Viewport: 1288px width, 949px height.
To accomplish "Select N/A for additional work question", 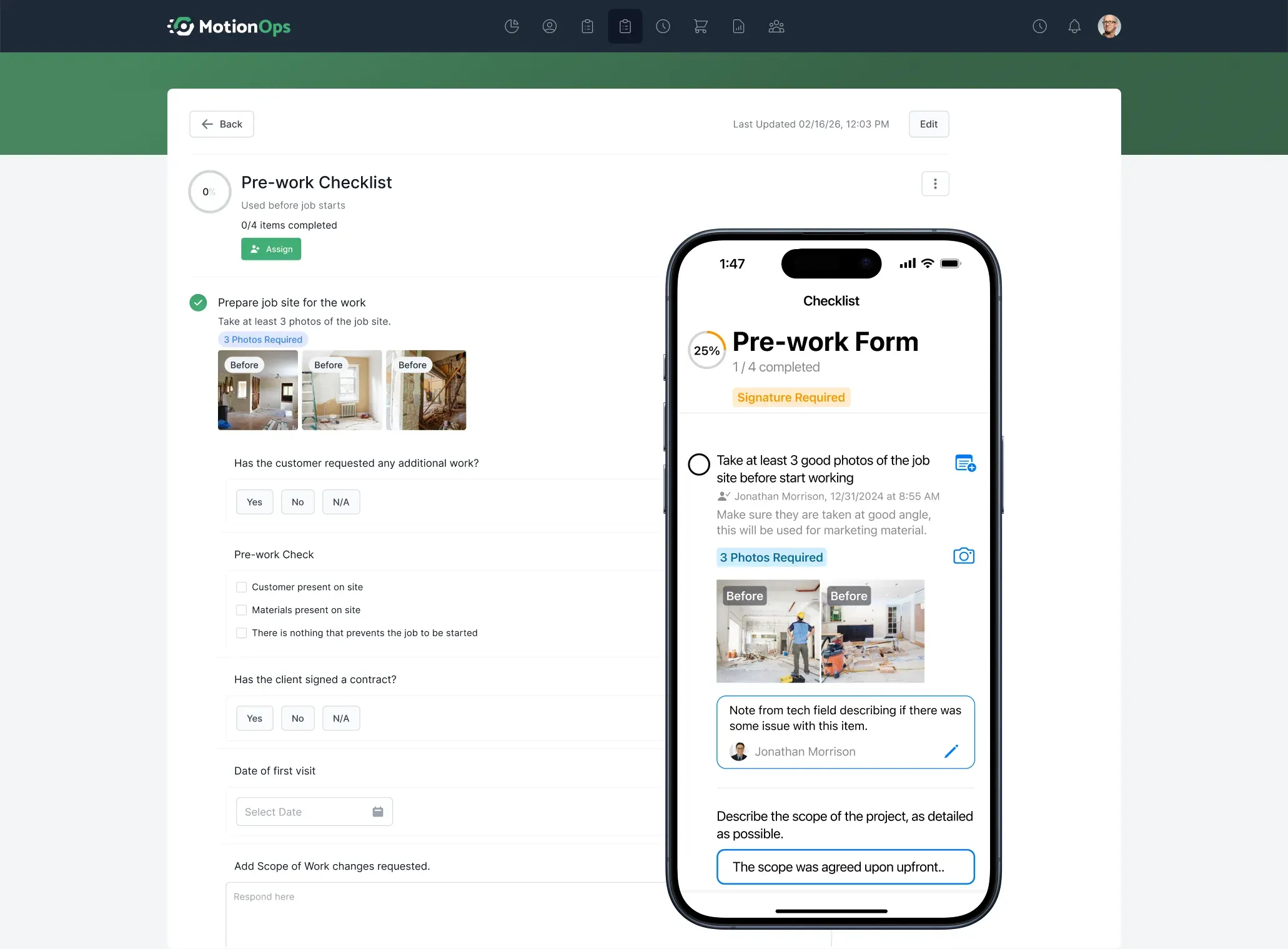I will [x=341, y=502].
